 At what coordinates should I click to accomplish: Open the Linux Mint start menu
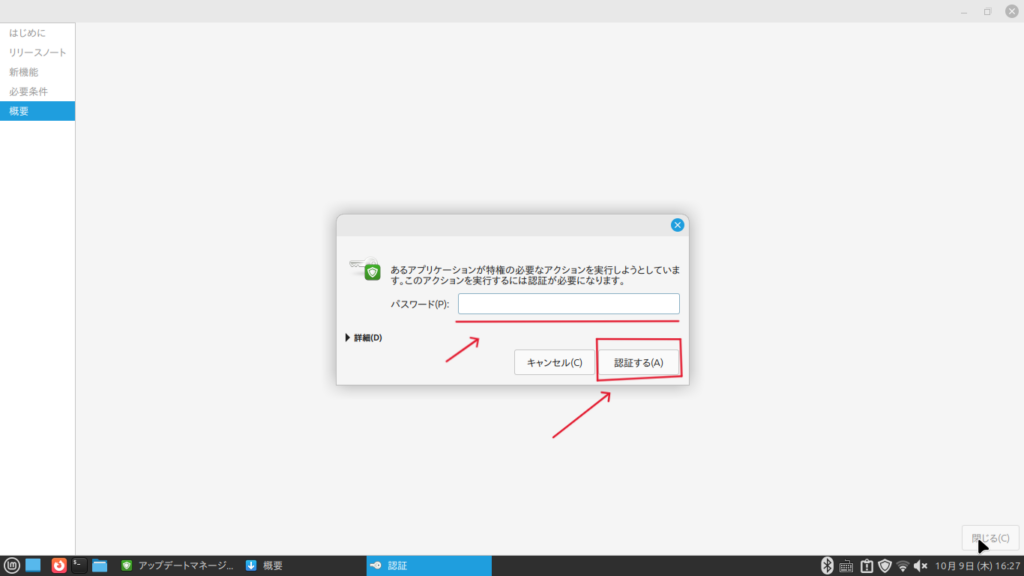[x=12, y=565]
